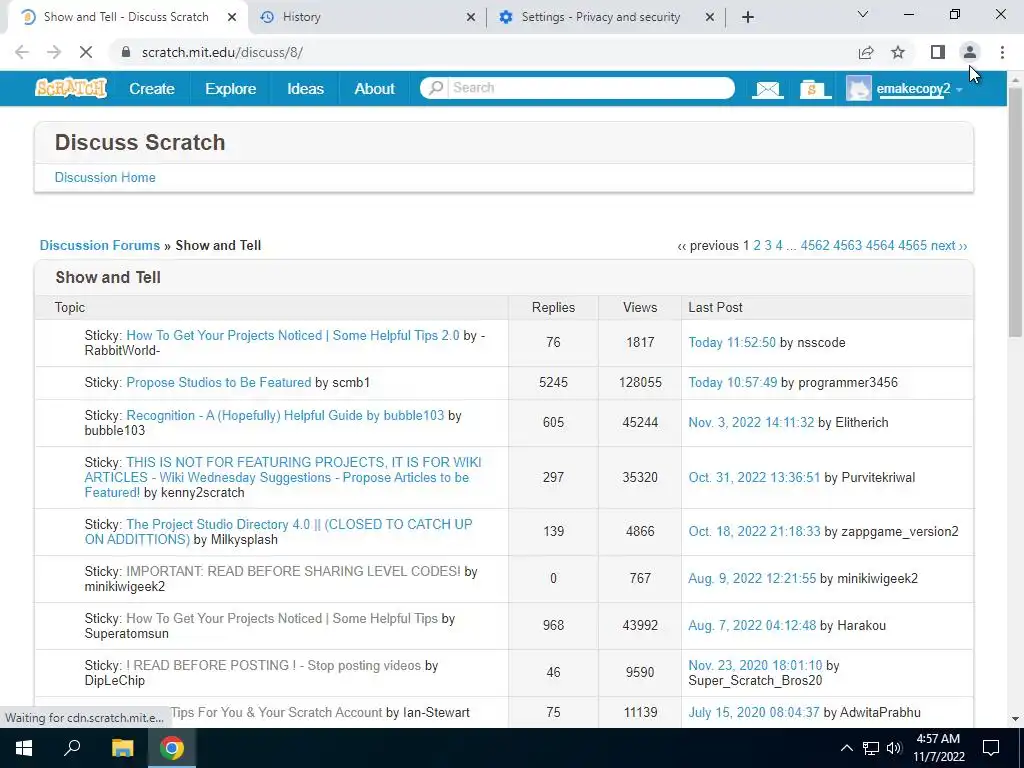The width and height of the screenshot is (1024, 768).
Task: Click Chrome icon in taskbar
Action: coord(172,748)
